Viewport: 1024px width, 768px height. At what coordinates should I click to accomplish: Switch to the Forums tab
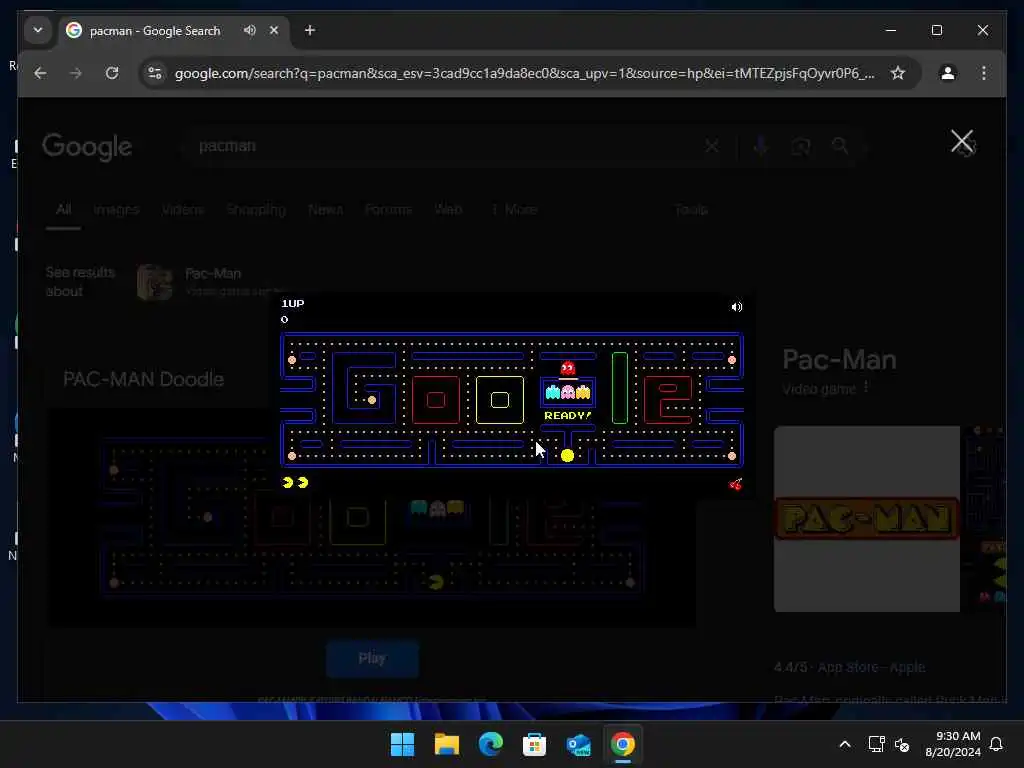click(389, 210)
